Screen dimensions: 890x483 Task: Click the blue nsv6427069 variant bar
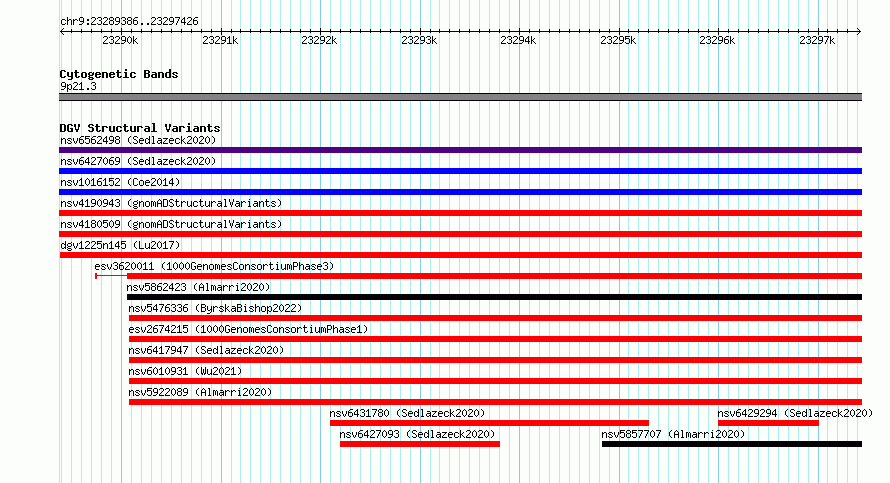[x=460, y=171]
